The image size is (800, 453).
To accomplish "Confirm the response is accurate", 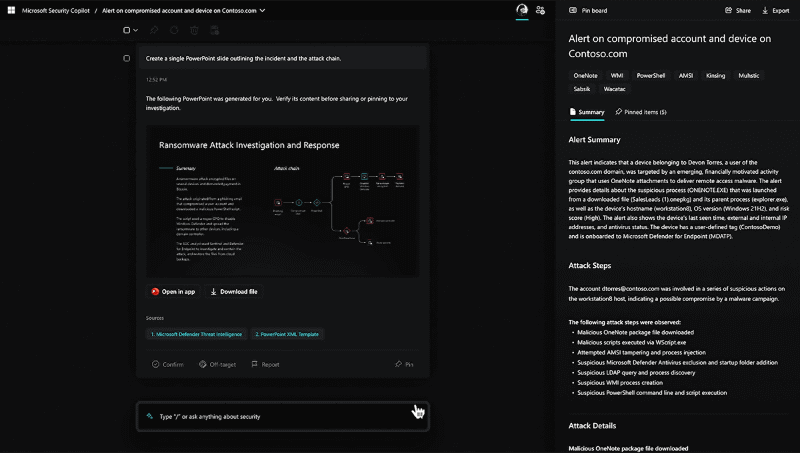I will coord(167,364).
